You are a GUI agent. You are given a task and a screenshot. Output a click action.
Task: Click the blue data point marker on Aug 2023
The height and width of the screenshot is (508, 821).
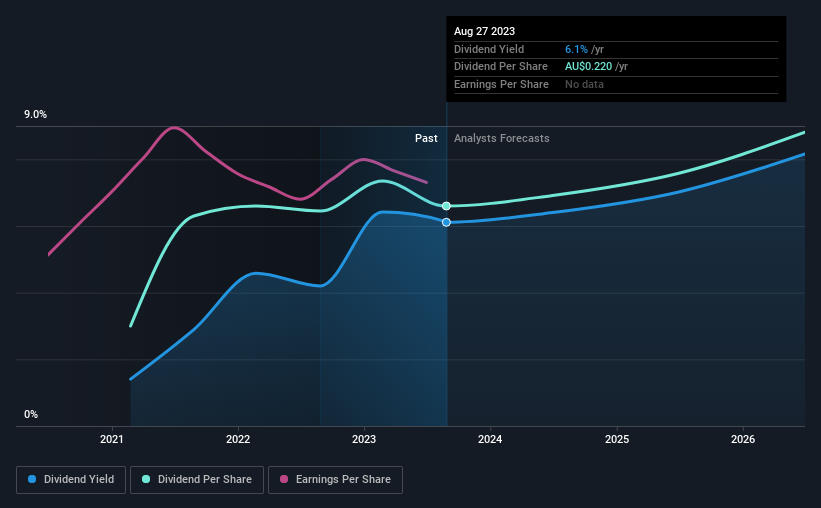(x=446, y=223)
